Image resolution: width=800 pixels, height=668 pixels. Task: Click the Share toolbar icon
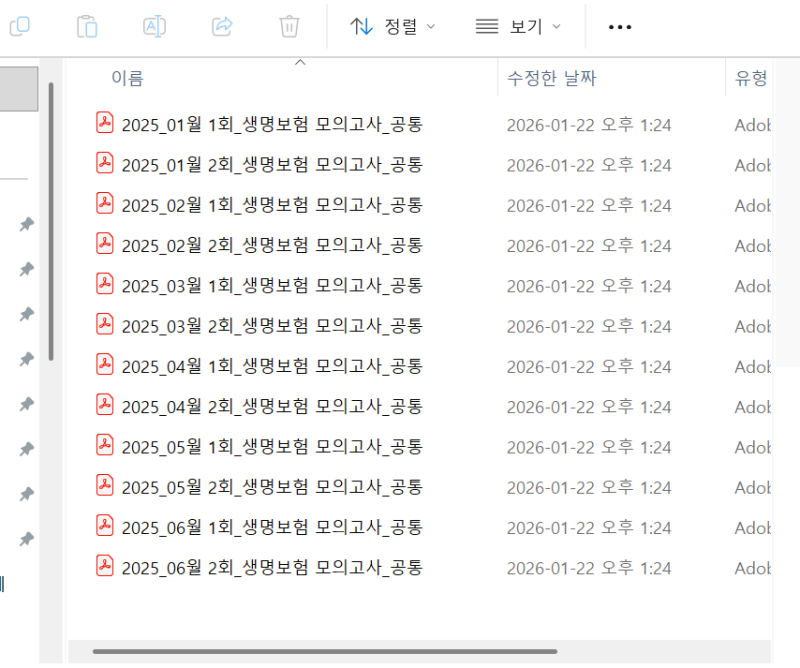(222, 26)
